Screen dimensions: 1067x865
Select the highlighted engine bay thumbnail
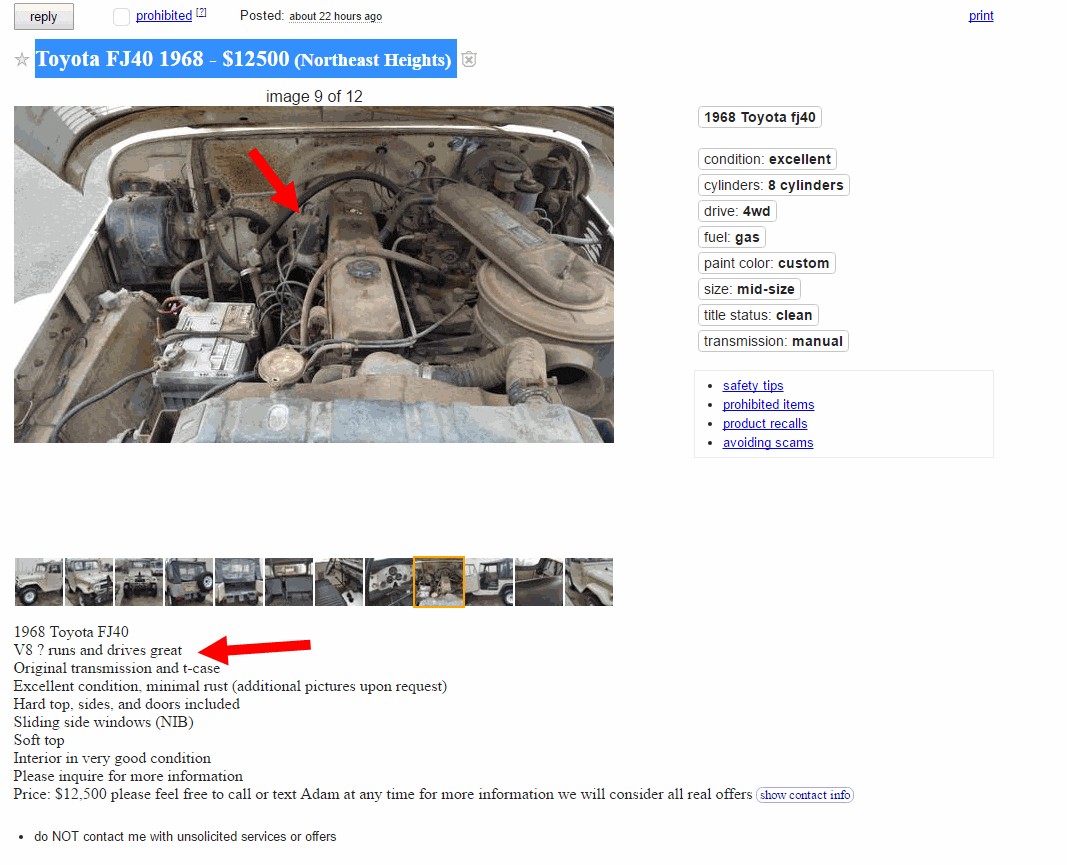pyautogui.click(x=439, y=582)
